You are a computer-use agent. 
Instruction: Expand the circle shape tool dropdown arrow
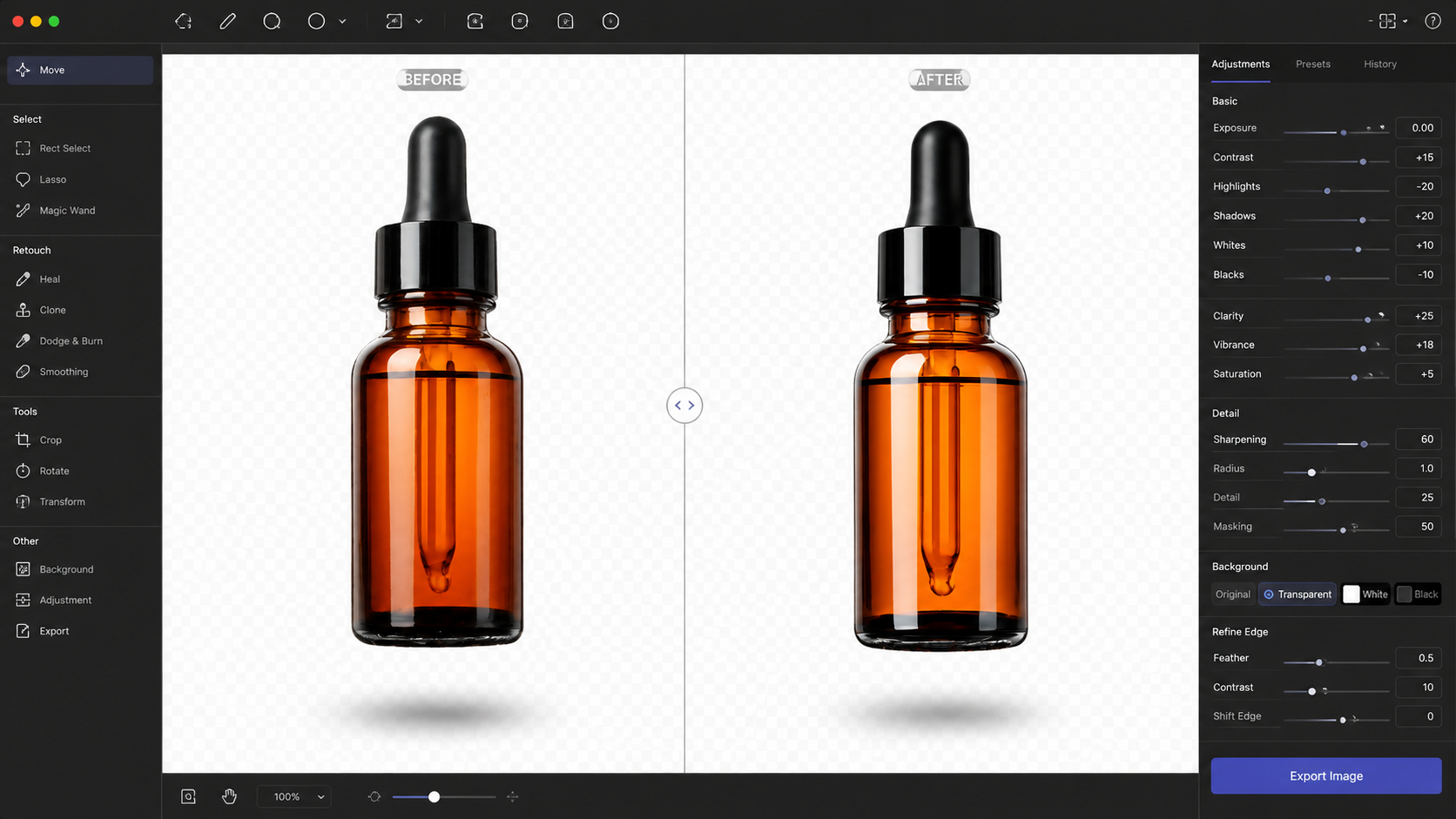point(342,21)
